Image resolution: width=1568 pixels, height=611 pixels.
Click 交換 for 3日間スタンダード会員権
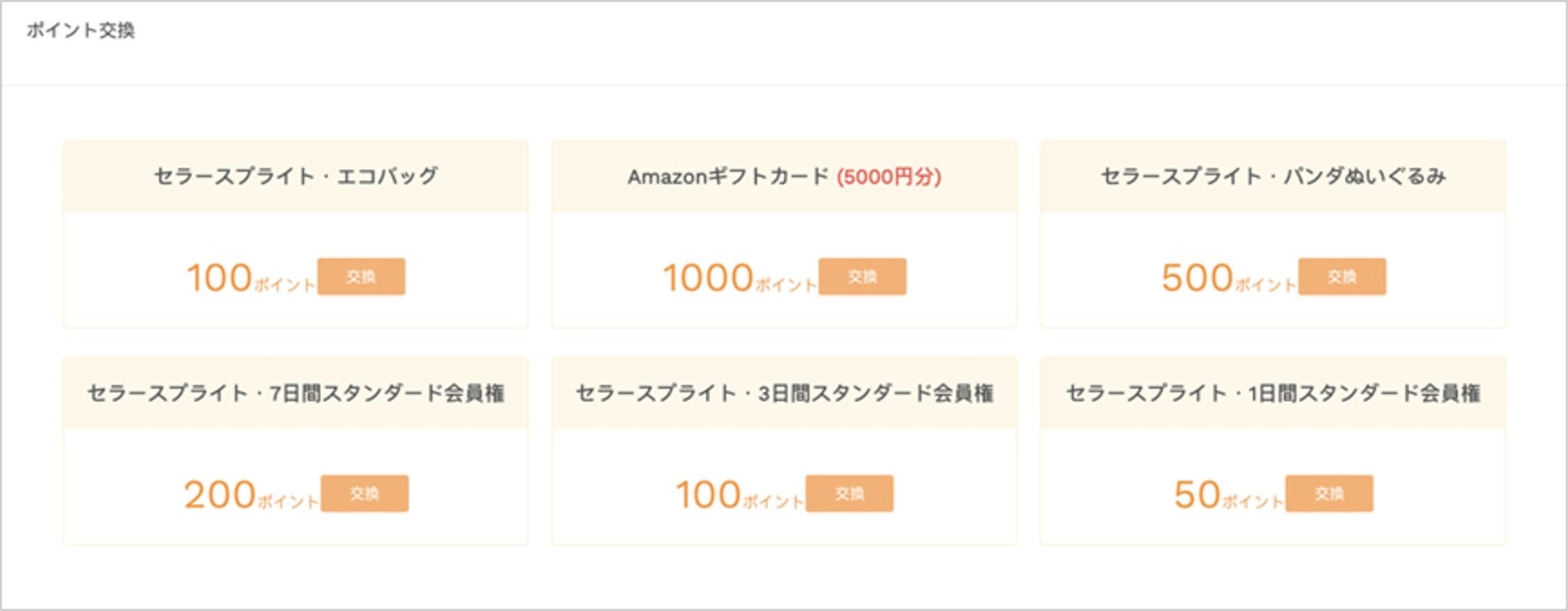(849, 494)
